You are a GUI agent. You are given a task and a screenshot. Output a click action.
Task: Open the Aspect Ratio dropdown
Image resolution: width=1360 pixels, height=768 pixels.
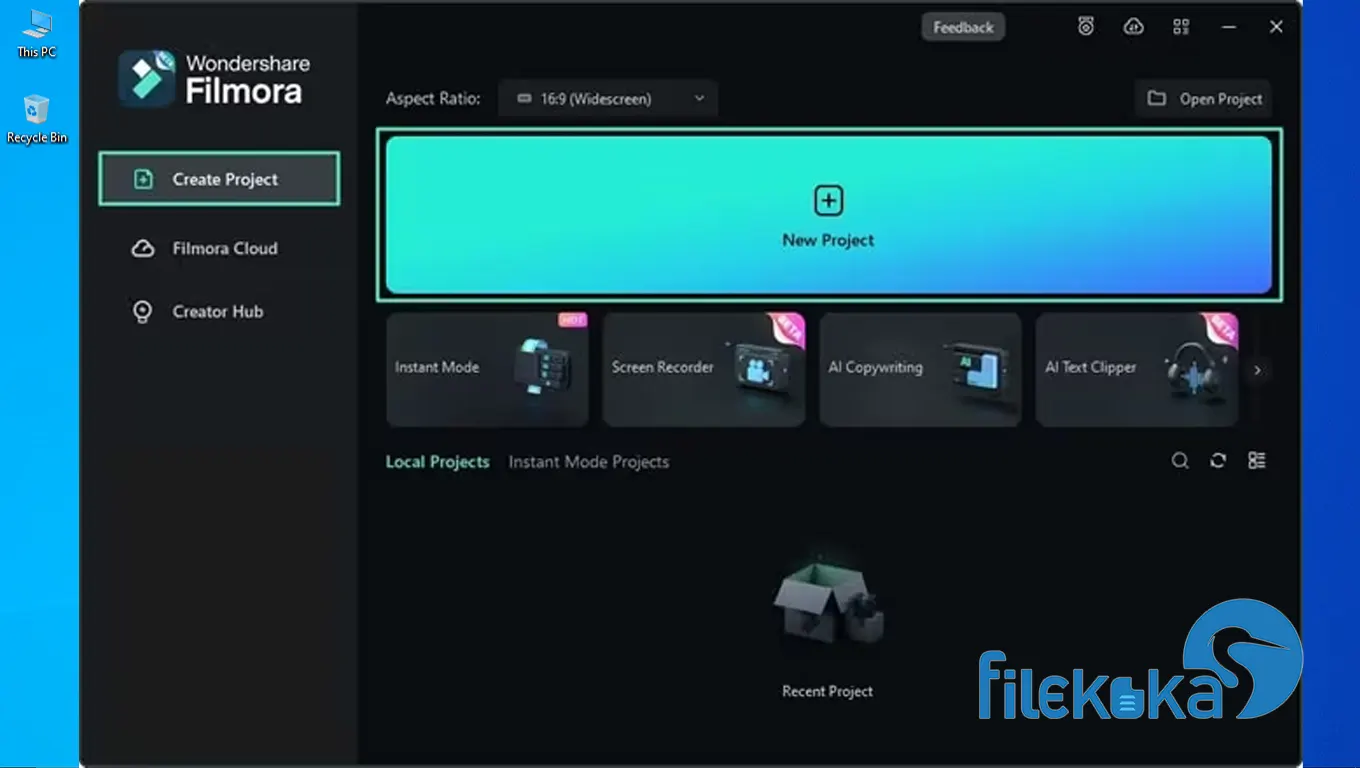608,99
